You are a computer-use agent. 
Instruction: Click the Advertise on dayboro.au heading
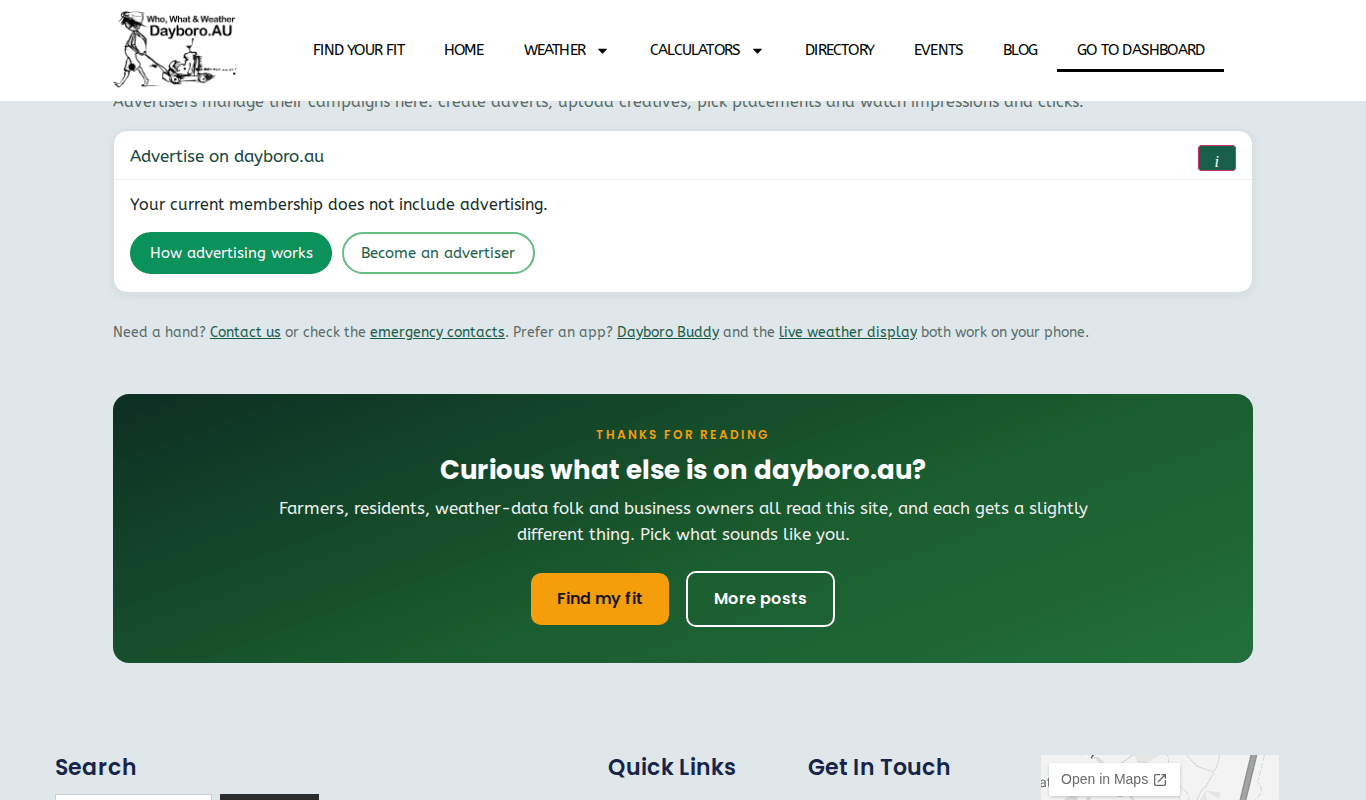tap(227, 156)
